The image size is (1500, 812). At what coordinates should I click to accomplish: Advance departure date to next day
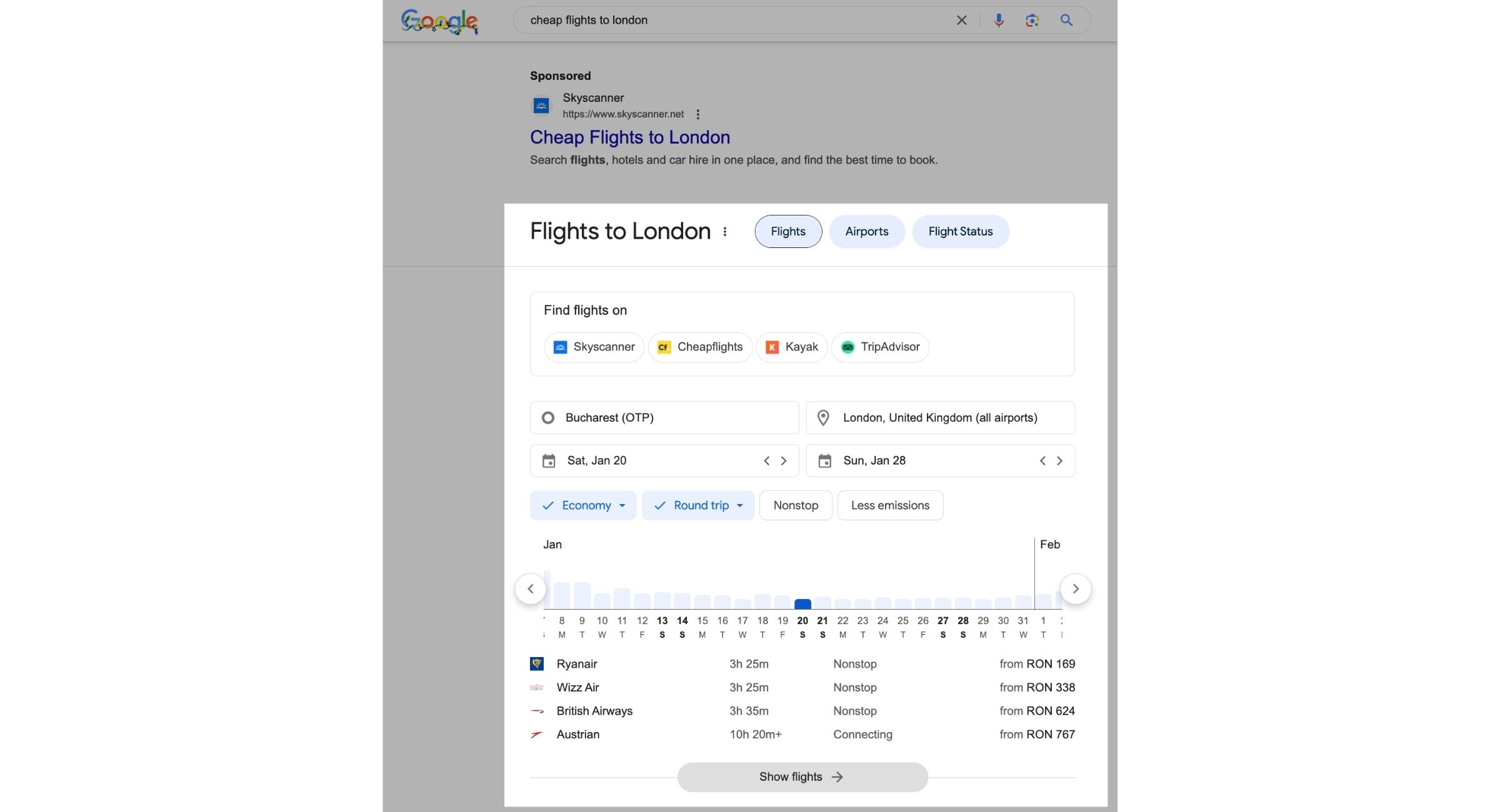(783, 461)
